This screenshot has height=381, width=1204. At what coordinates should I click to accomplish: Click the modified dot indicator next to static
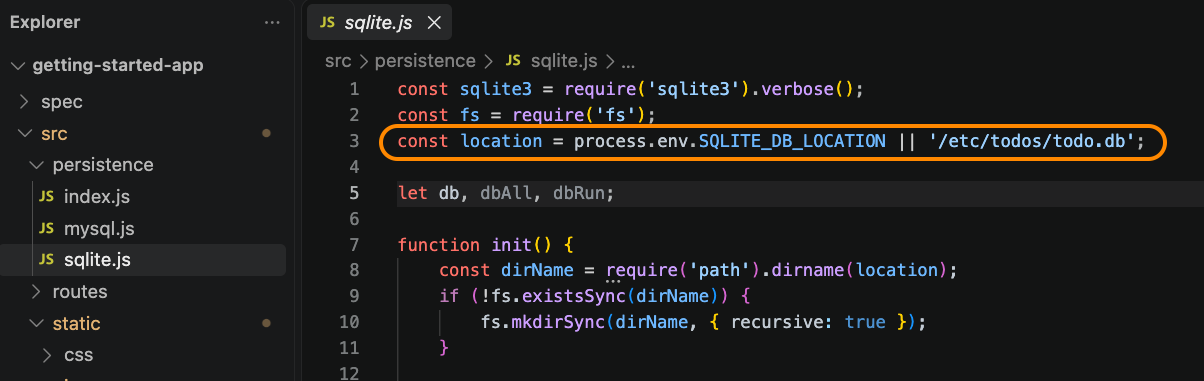266,323
